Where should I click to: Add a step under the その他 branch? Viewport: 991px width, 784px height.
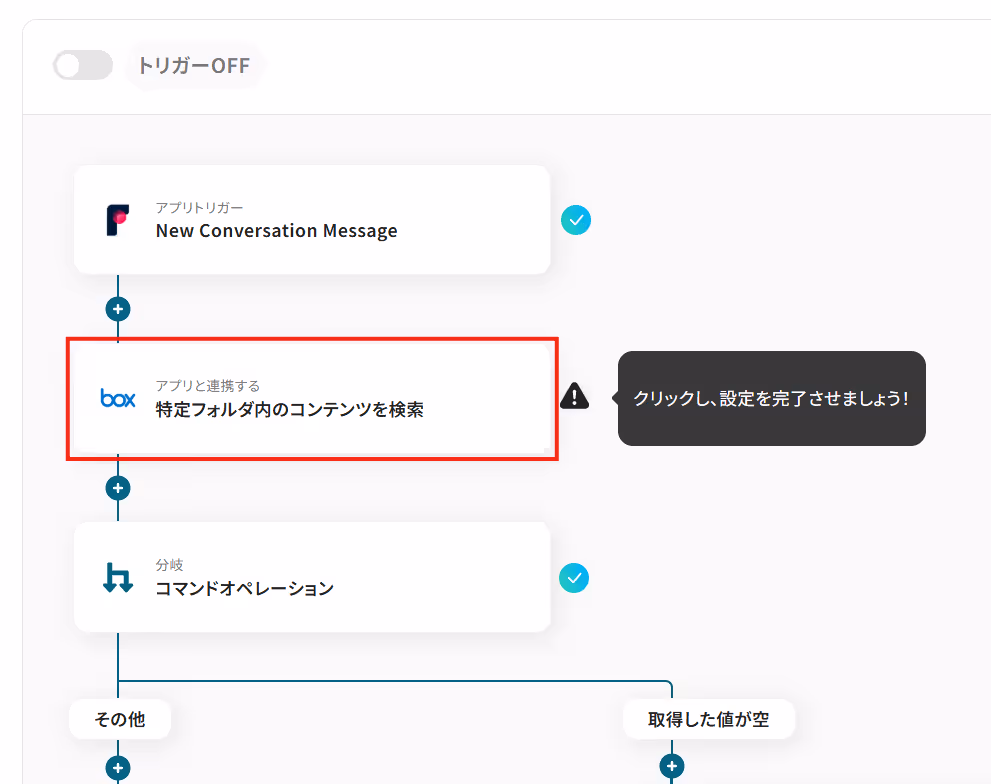point(118,768)
